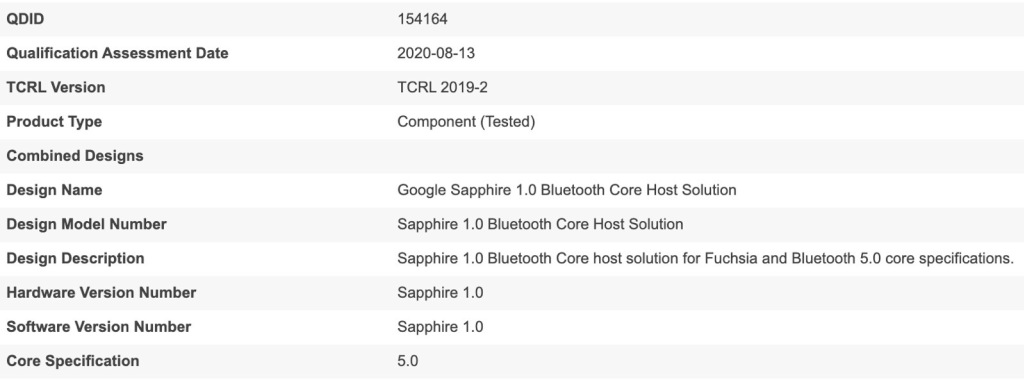Click the QDID value 154164

(422, 19)
